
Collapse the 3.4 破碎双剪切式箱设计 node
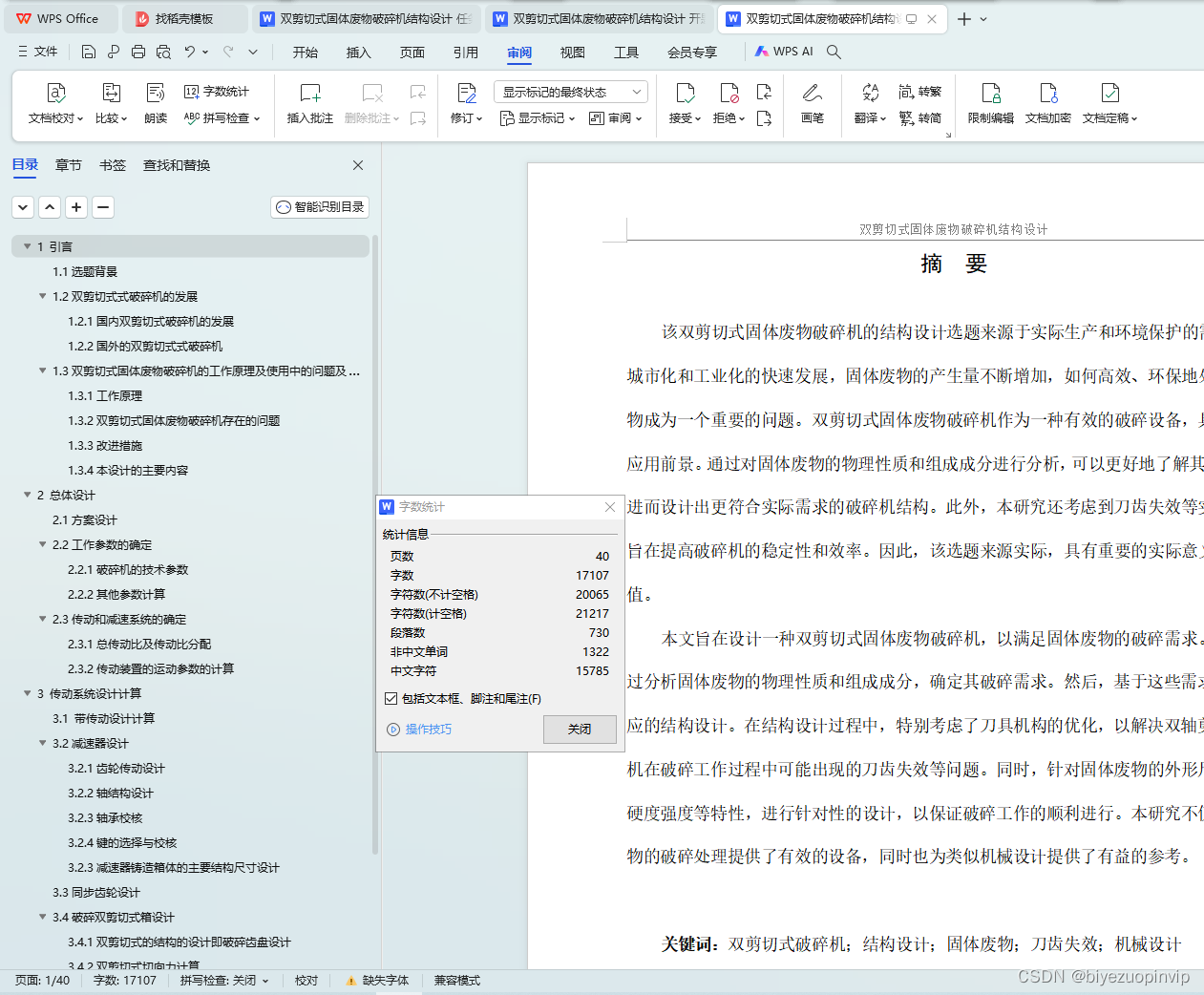[x=42, y=917]
